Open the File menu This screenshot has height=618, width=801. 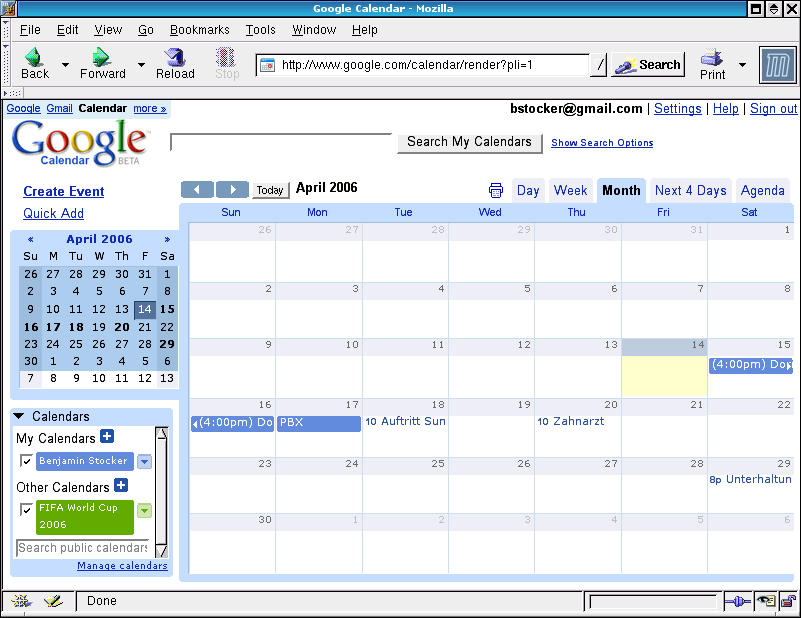(30, 30)
